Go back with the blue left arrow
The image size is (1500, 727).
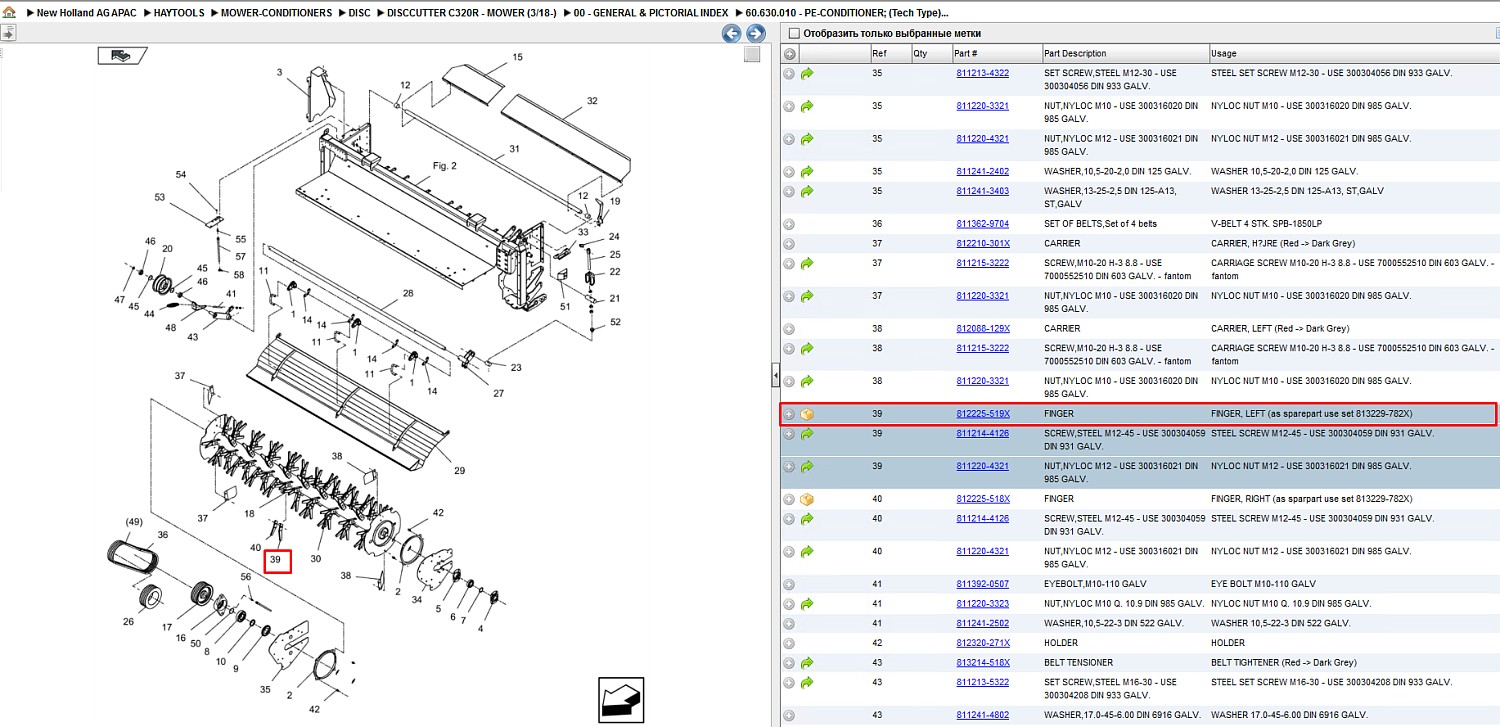(x=732, y=34)
